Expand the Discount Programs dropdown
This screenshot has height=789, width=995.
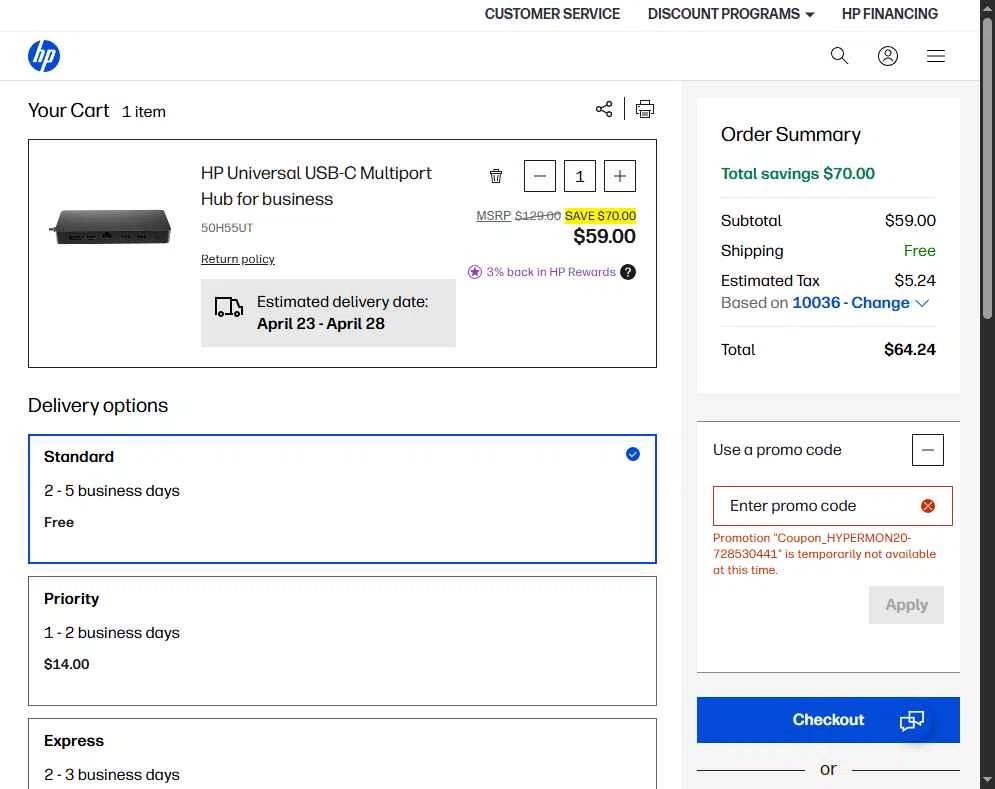(x=730, y=14)
